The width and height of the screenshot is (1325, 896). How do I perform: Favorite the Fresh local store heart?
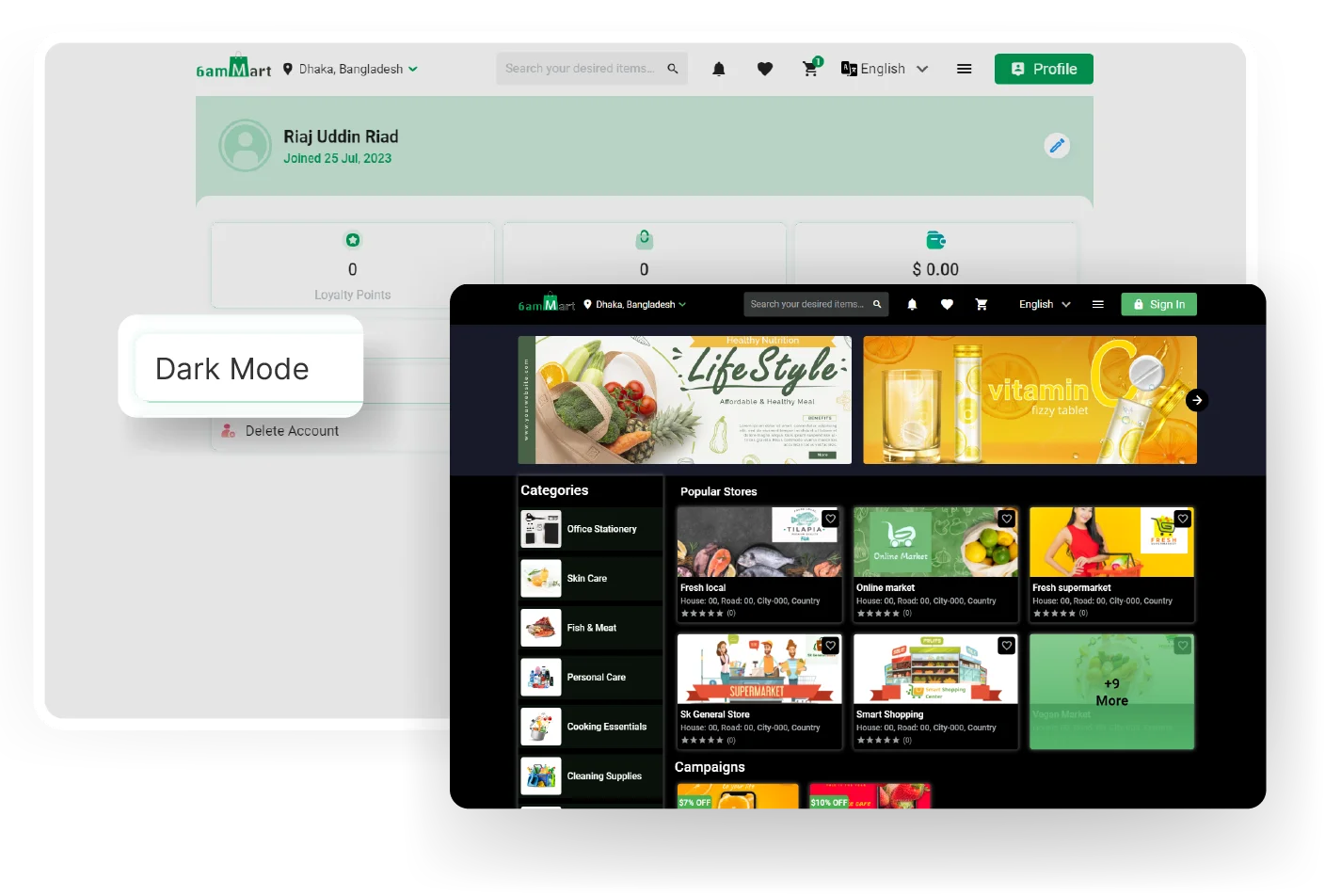[x=830, y=519]
